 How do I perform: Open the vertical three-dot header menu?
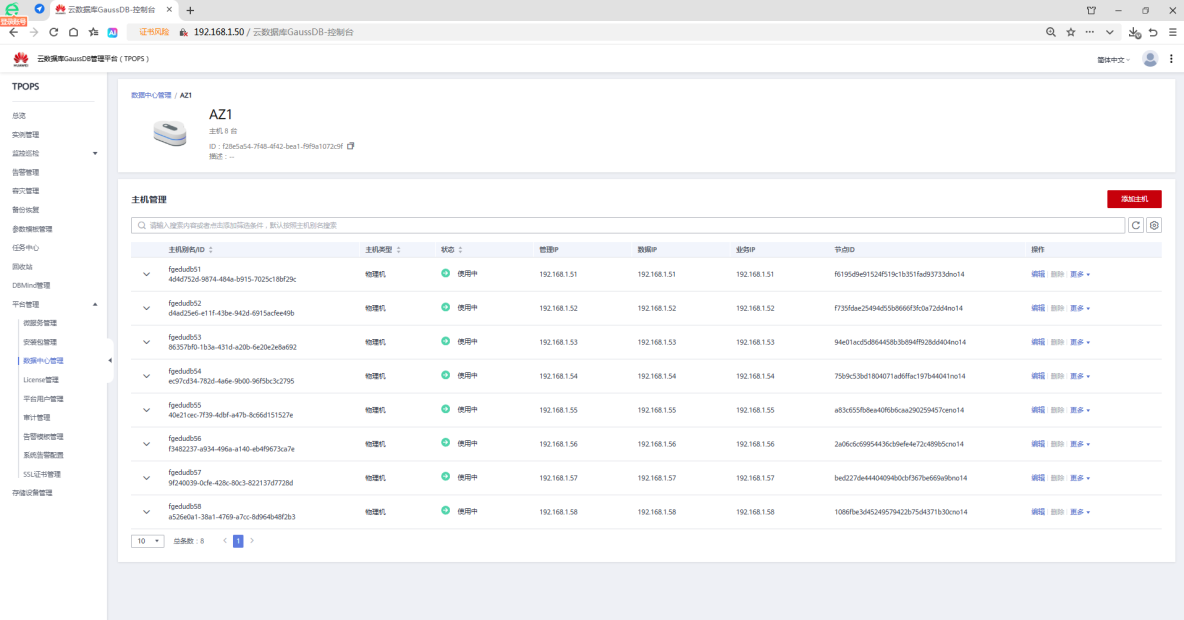[x=1171, y=59]
